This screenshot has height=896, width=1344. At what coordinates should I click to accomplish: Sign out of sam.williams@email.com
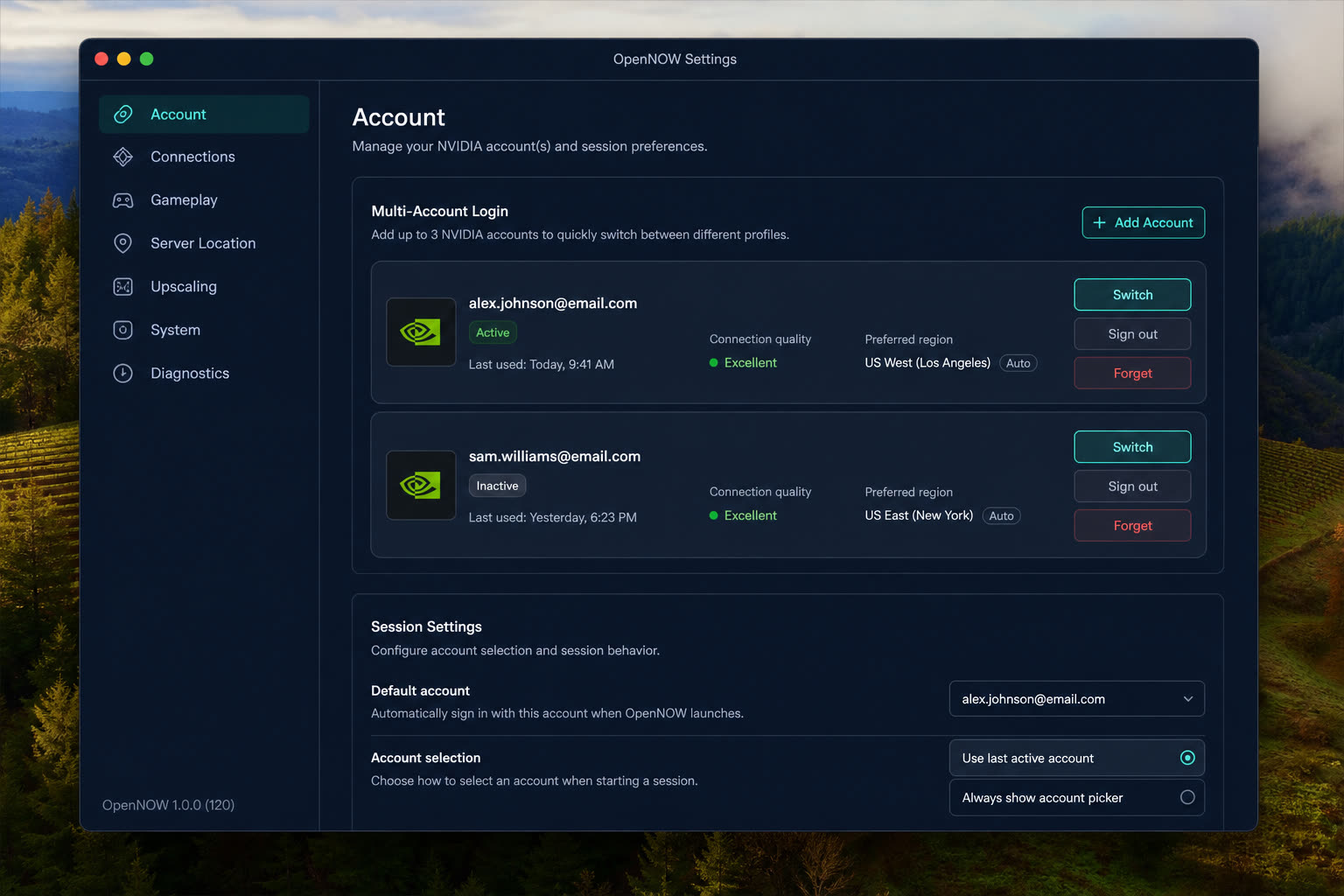pyautogui.click(x=1132, y=486)
